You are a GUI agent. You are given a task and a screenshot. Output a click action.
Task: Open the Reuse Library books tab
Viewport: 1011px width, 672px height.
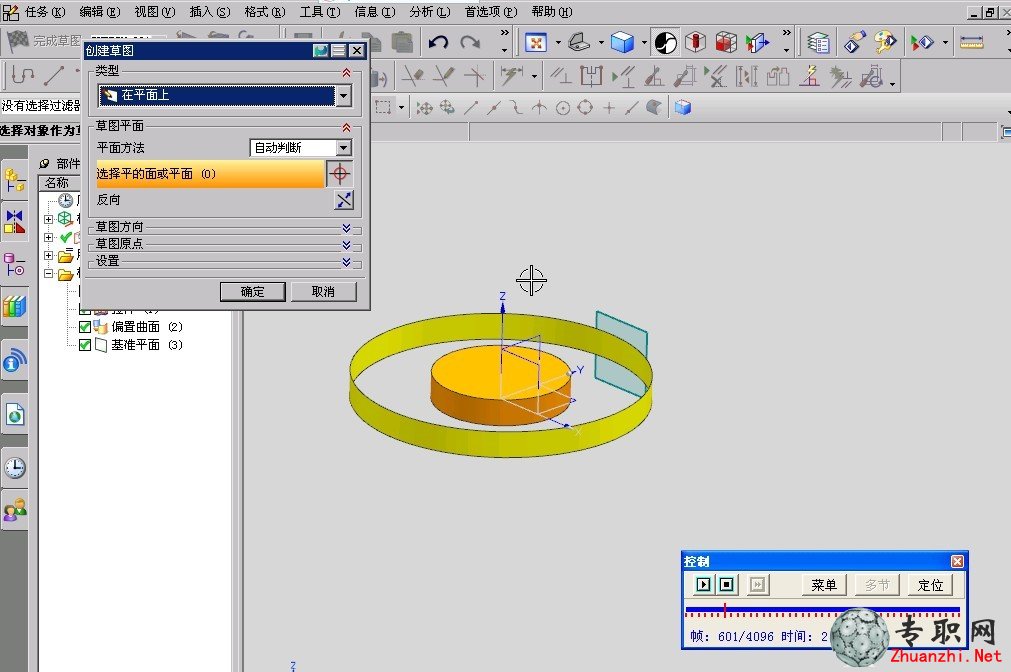pyautogui.click(x=14, y=306)
